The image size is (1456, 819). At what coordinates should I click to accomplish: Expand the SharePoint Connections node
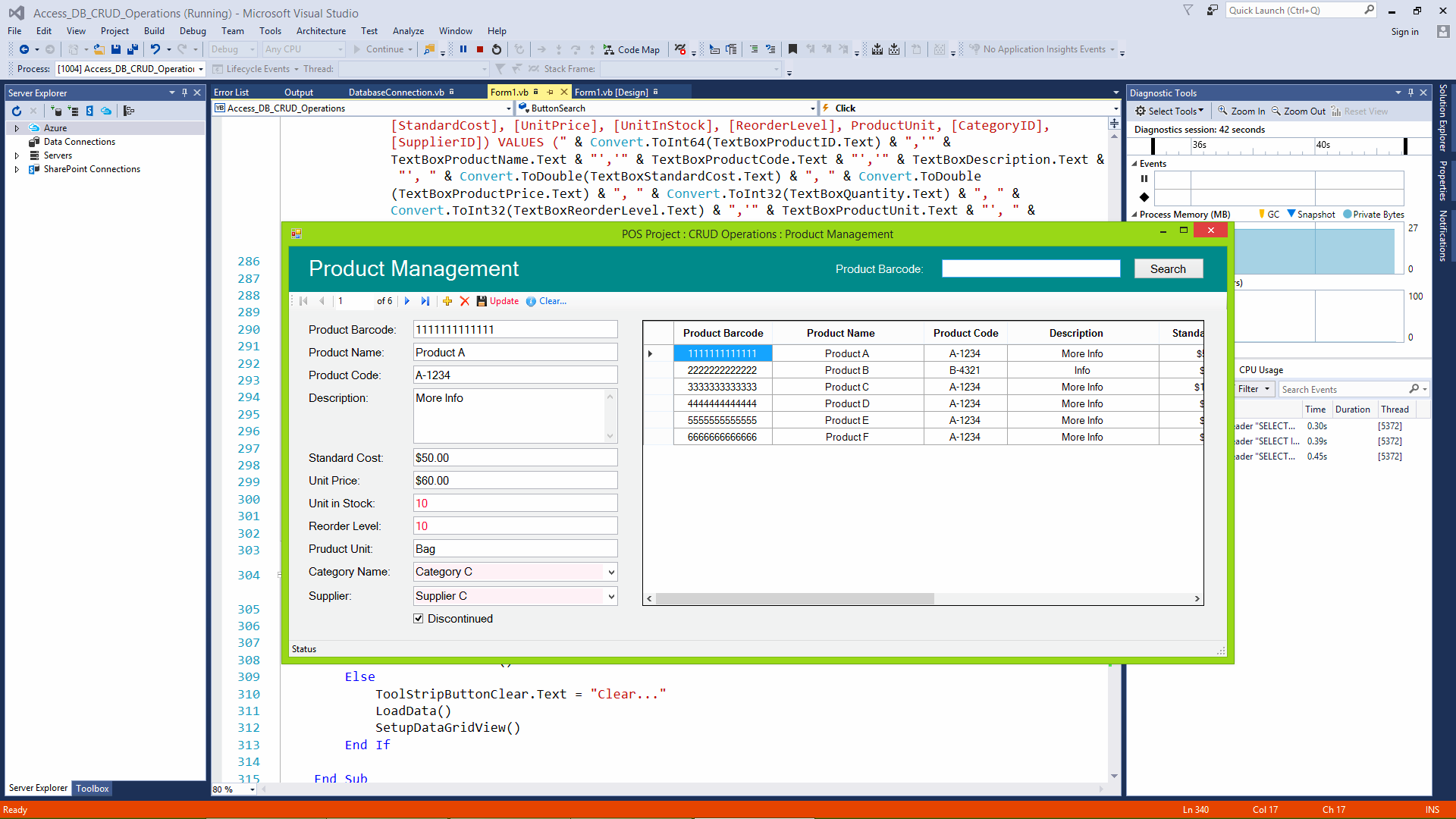point(17,169)
